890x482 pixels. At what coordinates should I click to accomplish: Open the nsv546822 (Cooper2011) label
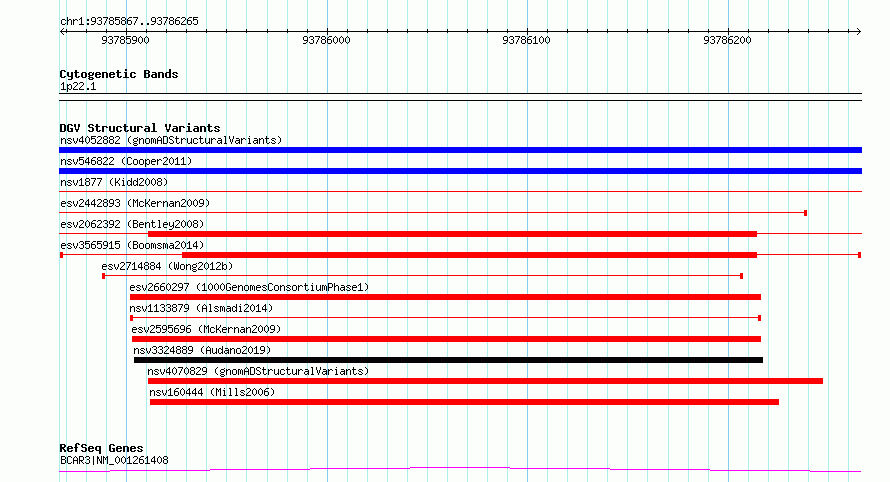tap(126, 161)
